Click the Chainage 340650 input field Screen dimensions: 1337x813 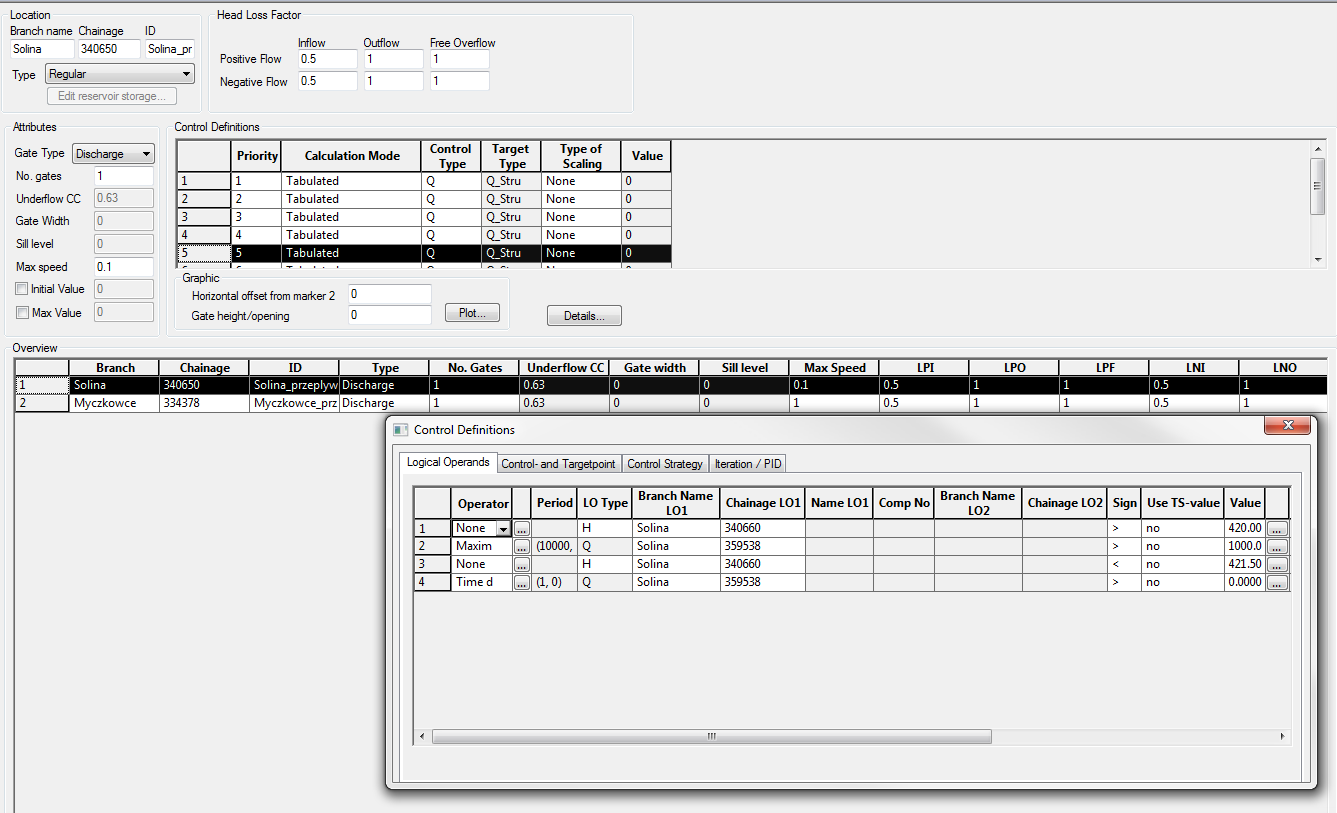(109, 49)
